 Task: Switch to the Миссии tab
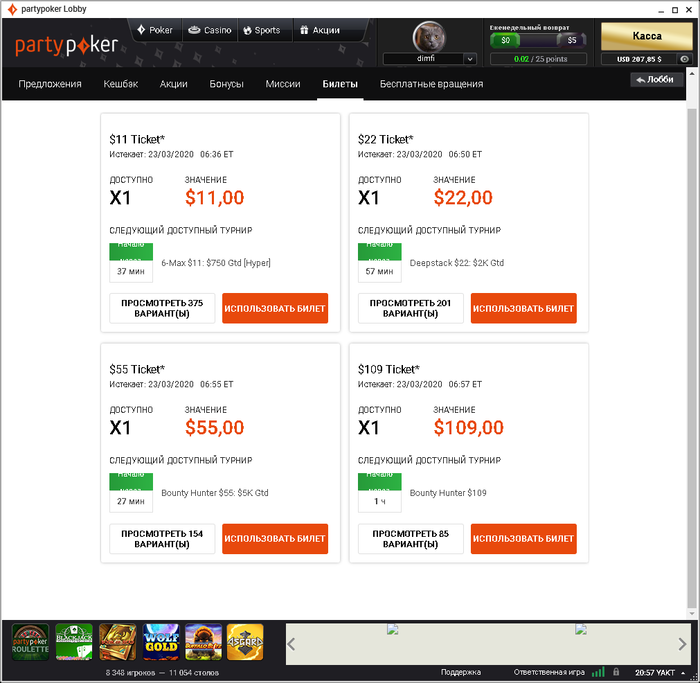click(283, 84)
